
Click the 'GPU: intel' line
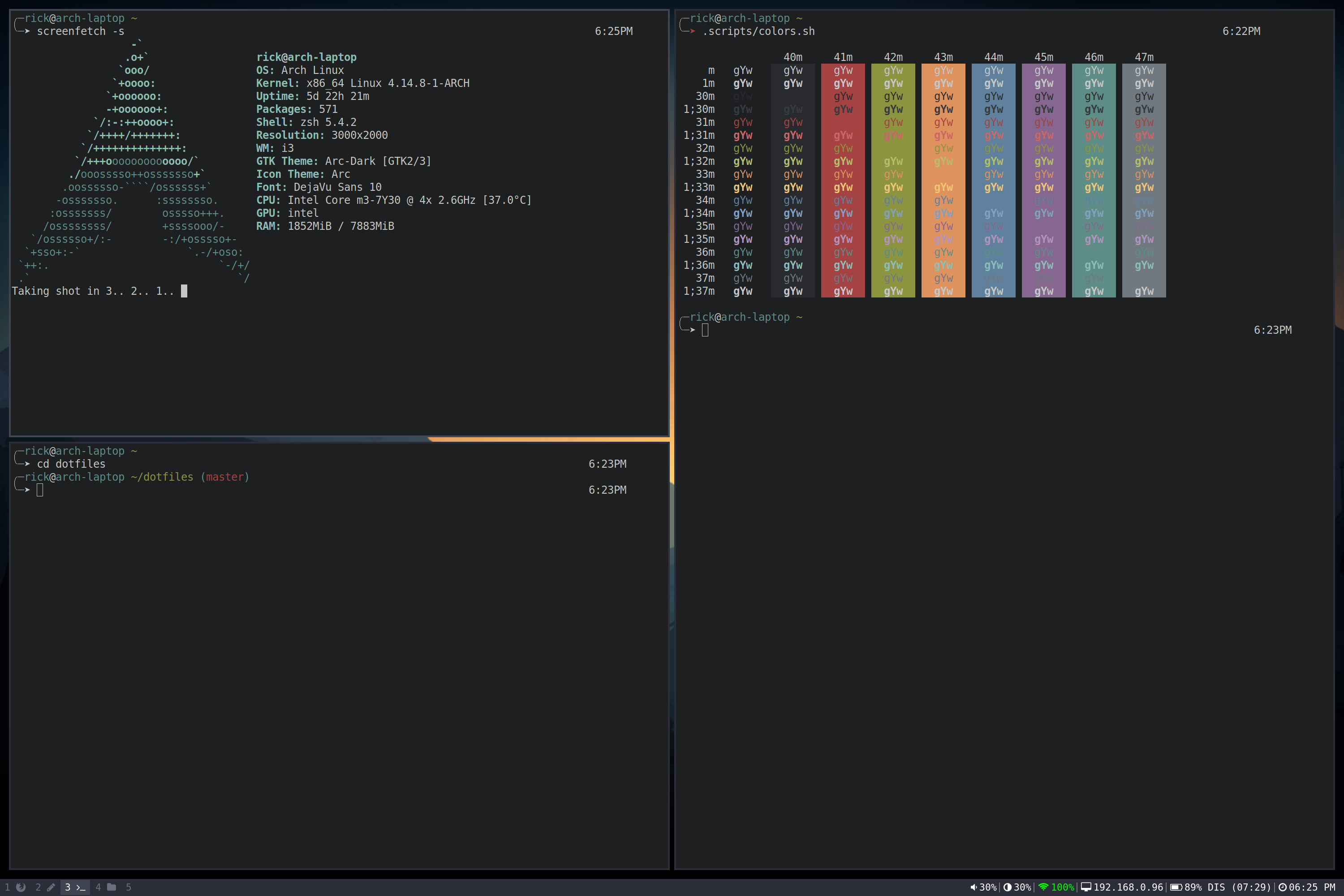[x=288, y=213]
